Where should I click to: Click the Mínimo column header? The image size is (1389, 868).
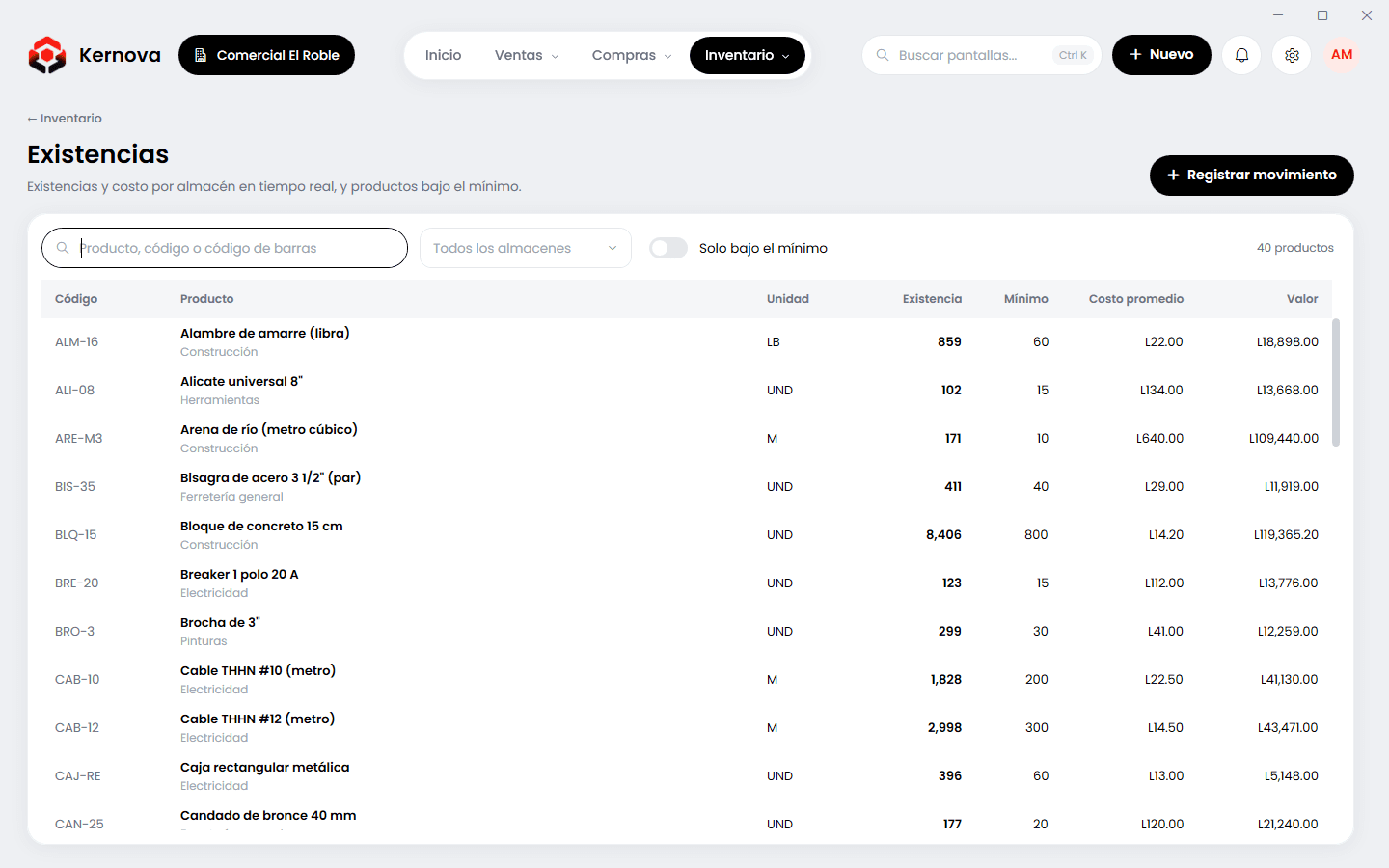[x=1026, y=299]
